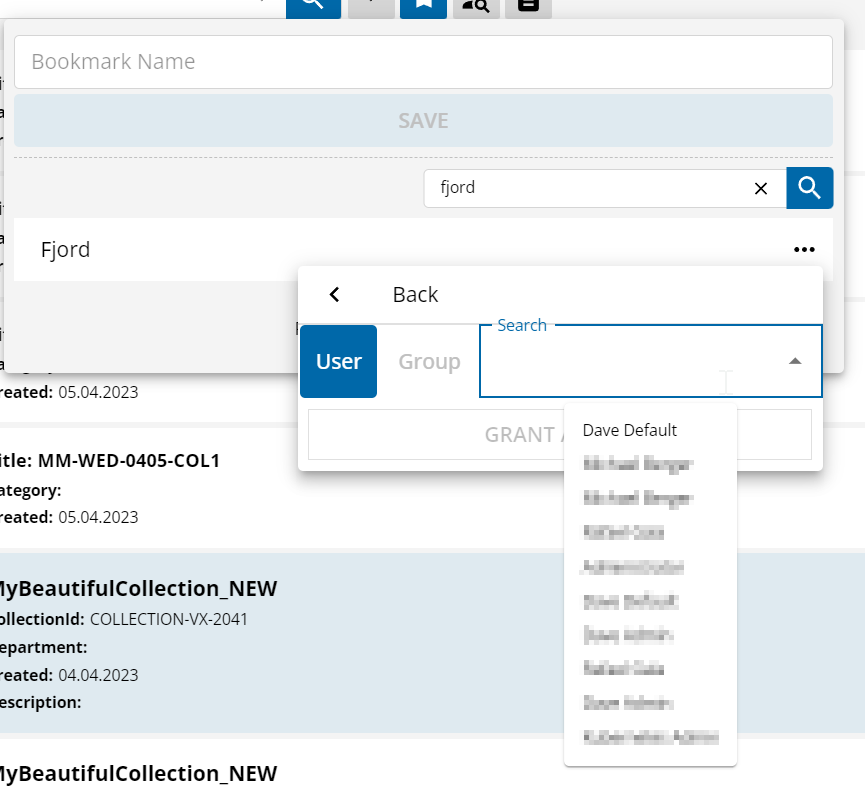
Task: Focus the Bookmark Name input field
Action: click(423, 62)
